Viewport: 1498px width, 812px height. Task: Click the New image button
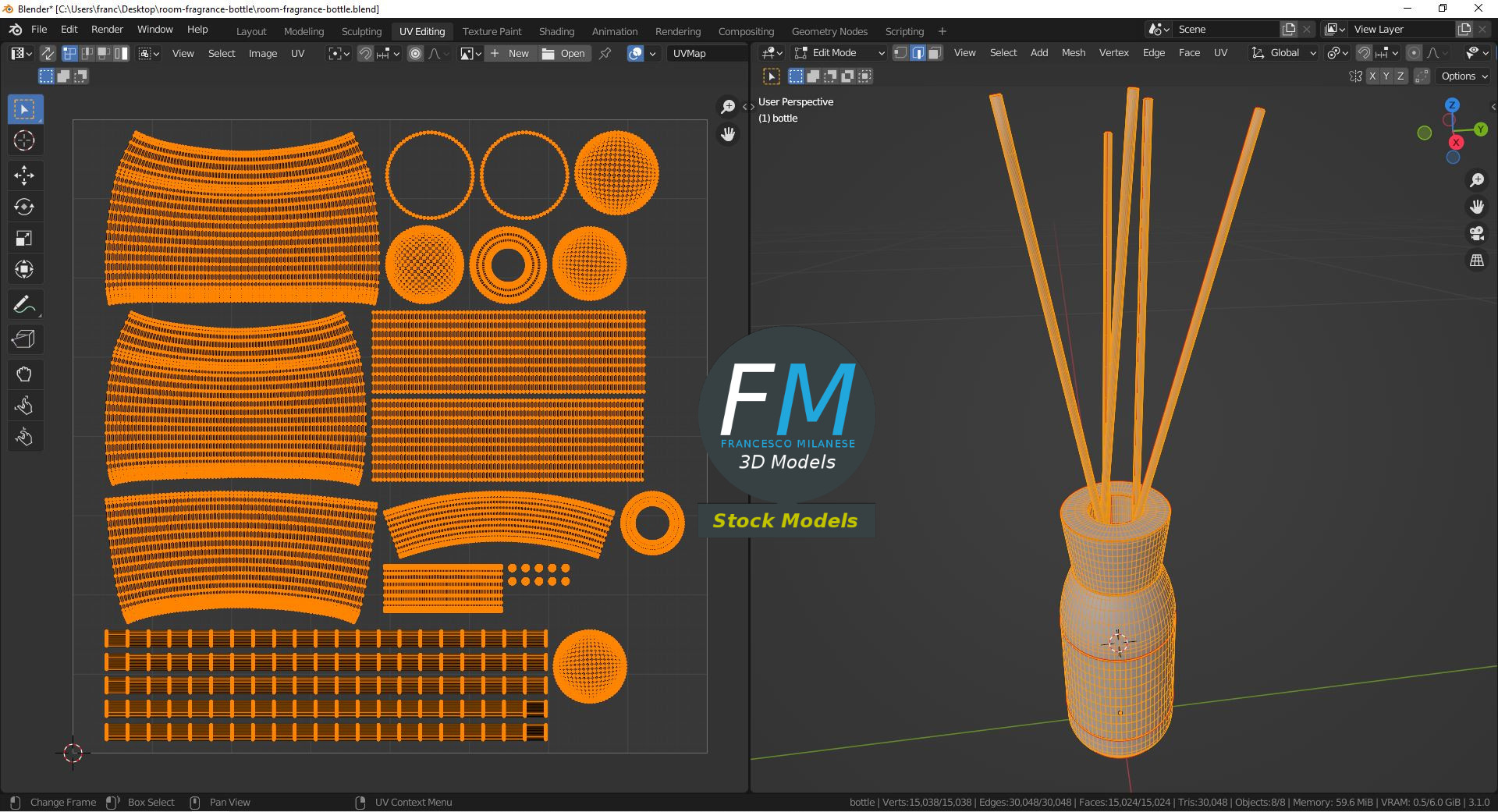click(510, 54)
